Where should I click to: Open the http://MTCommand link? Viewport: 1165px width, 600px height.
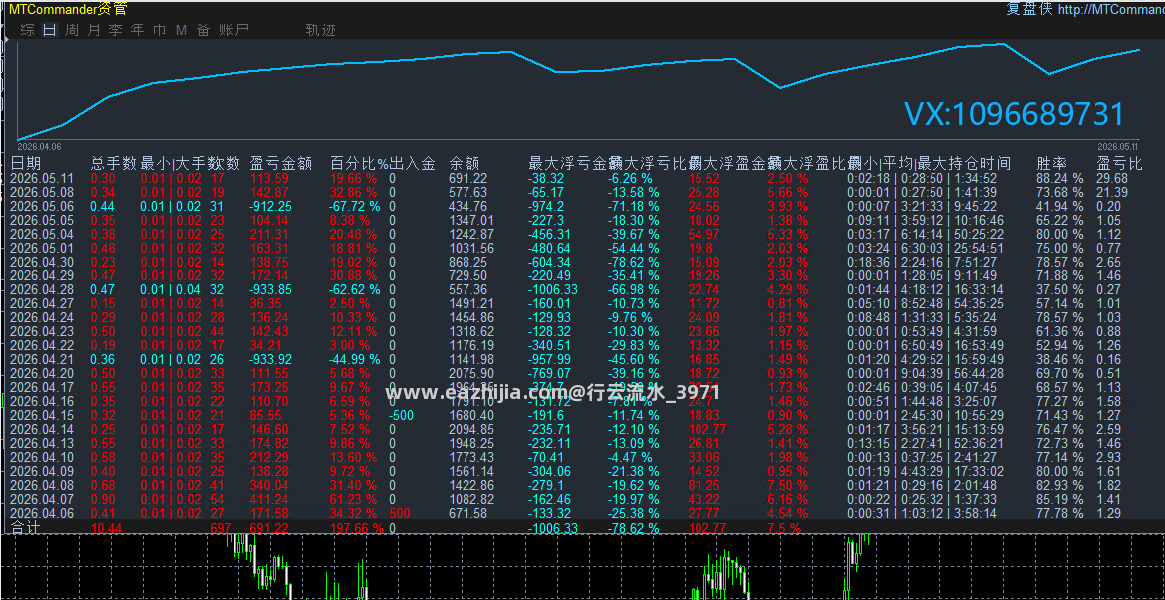click(x=1110, y=10)
